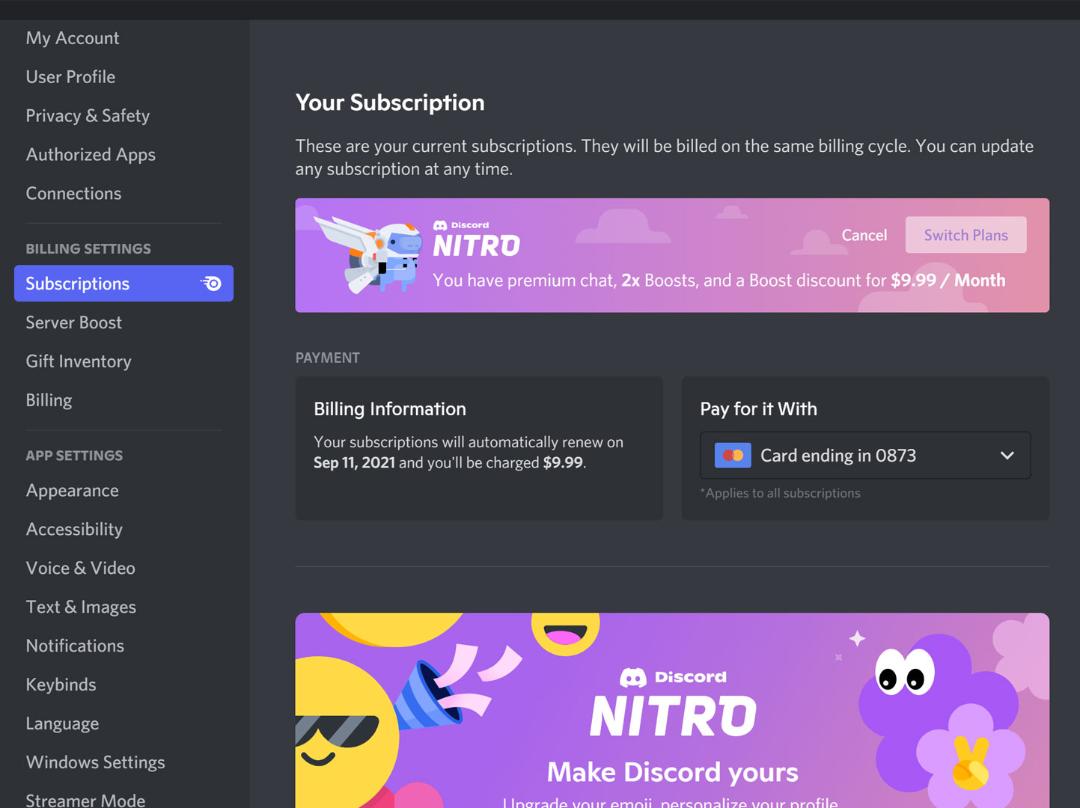Open Language settings
The image size is (1080, 808).
click(x=62, y=723)
